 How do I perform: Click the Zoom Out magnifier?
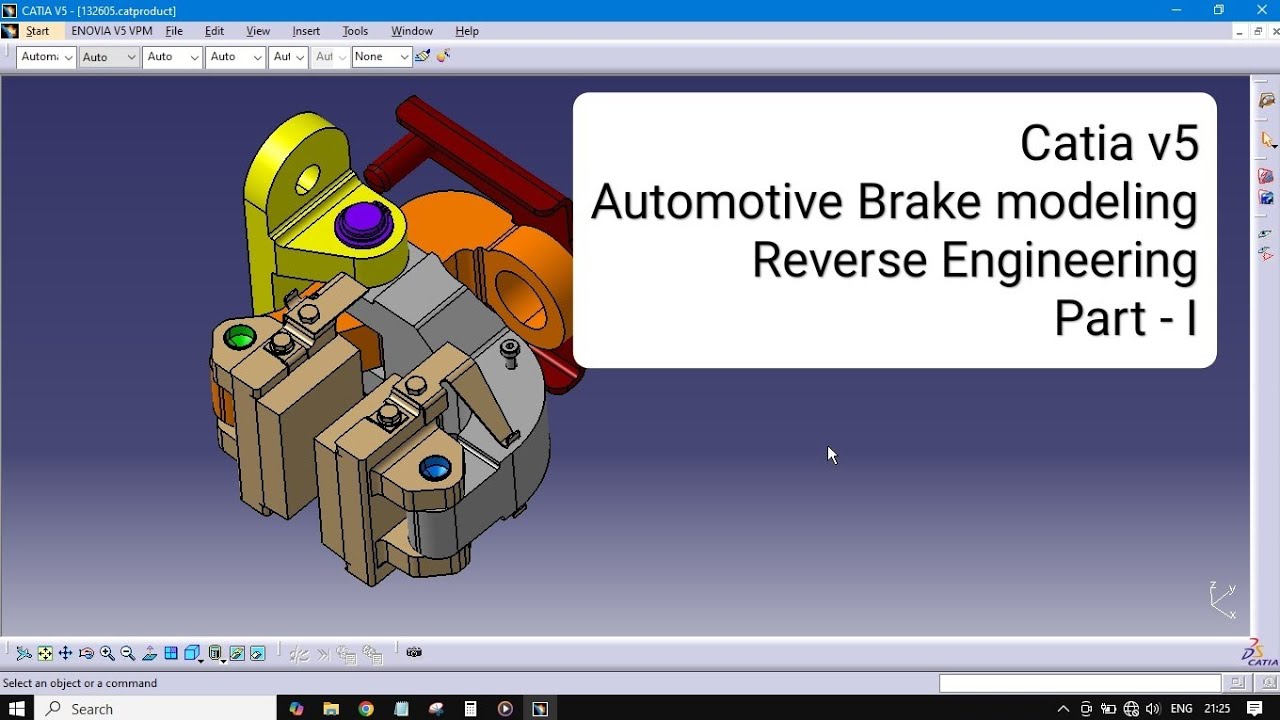[128, 653]
